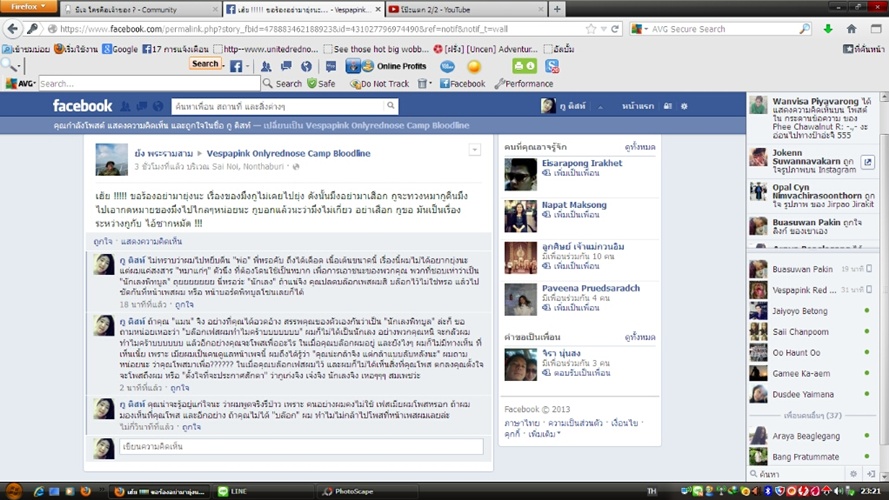Click orange Search button in toolbar
The width and height of the screenshot is (889, 500).
pyautogui.click(x=205, y=64)
